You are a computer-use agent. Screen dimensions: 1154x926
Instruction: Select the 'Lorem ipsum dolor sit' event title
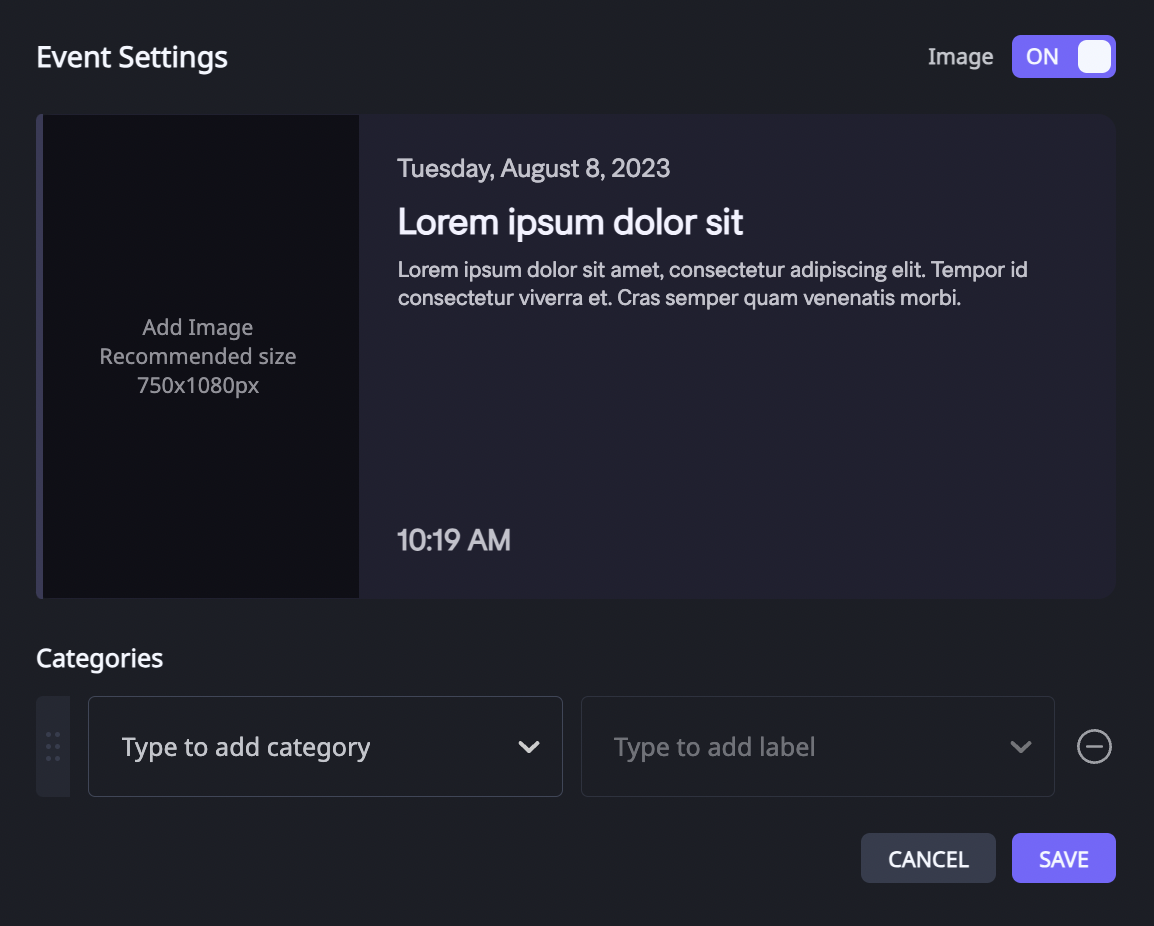point(570,222)
